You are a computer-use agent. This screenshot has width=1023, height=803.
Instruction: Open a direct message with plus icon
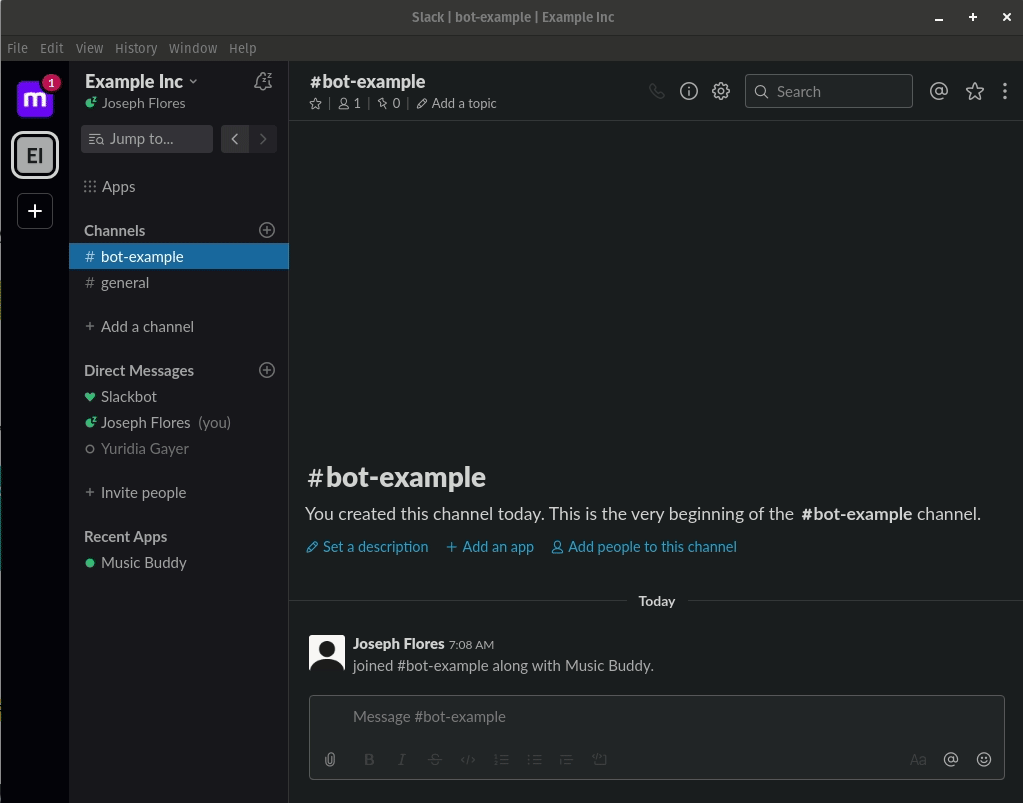267,371
